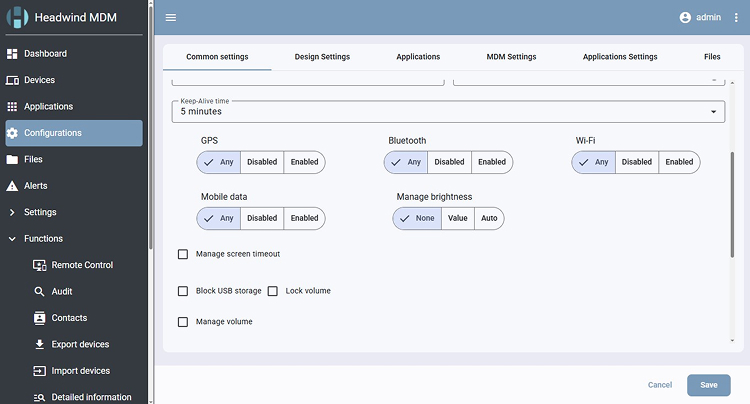The image size is (750, 404).
Task: Set Mobile data to Any
Action: coord(219,218)
